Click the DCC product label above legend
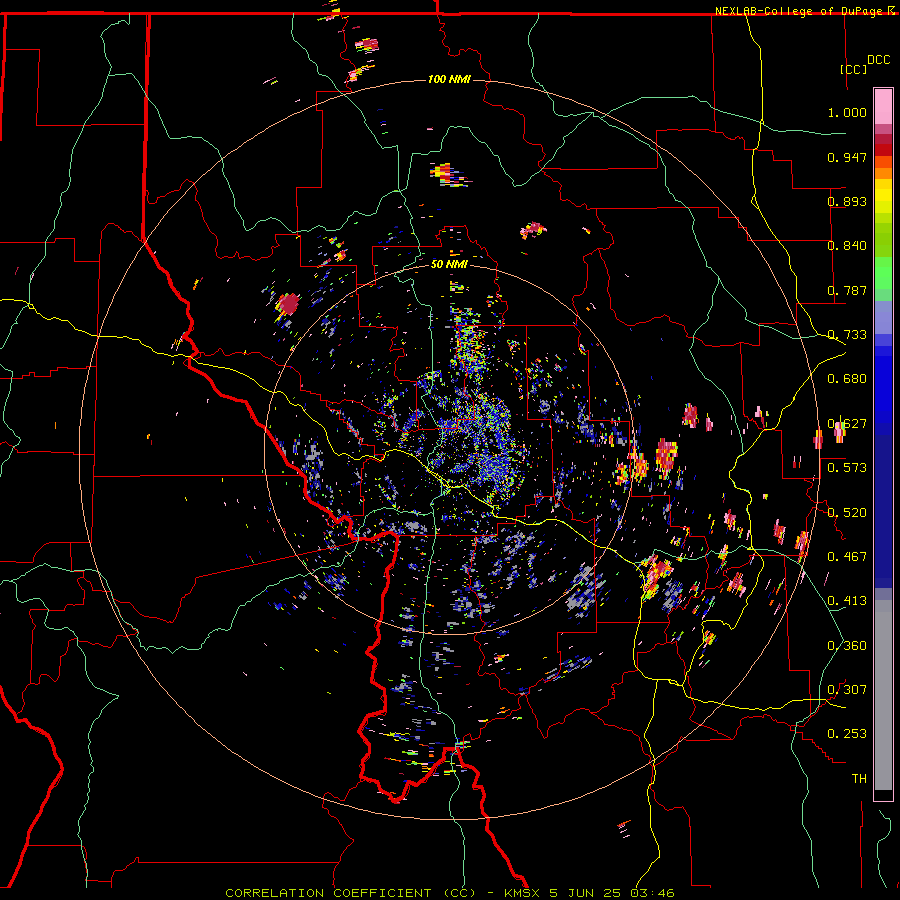900x900 pixels. (879, 60)
